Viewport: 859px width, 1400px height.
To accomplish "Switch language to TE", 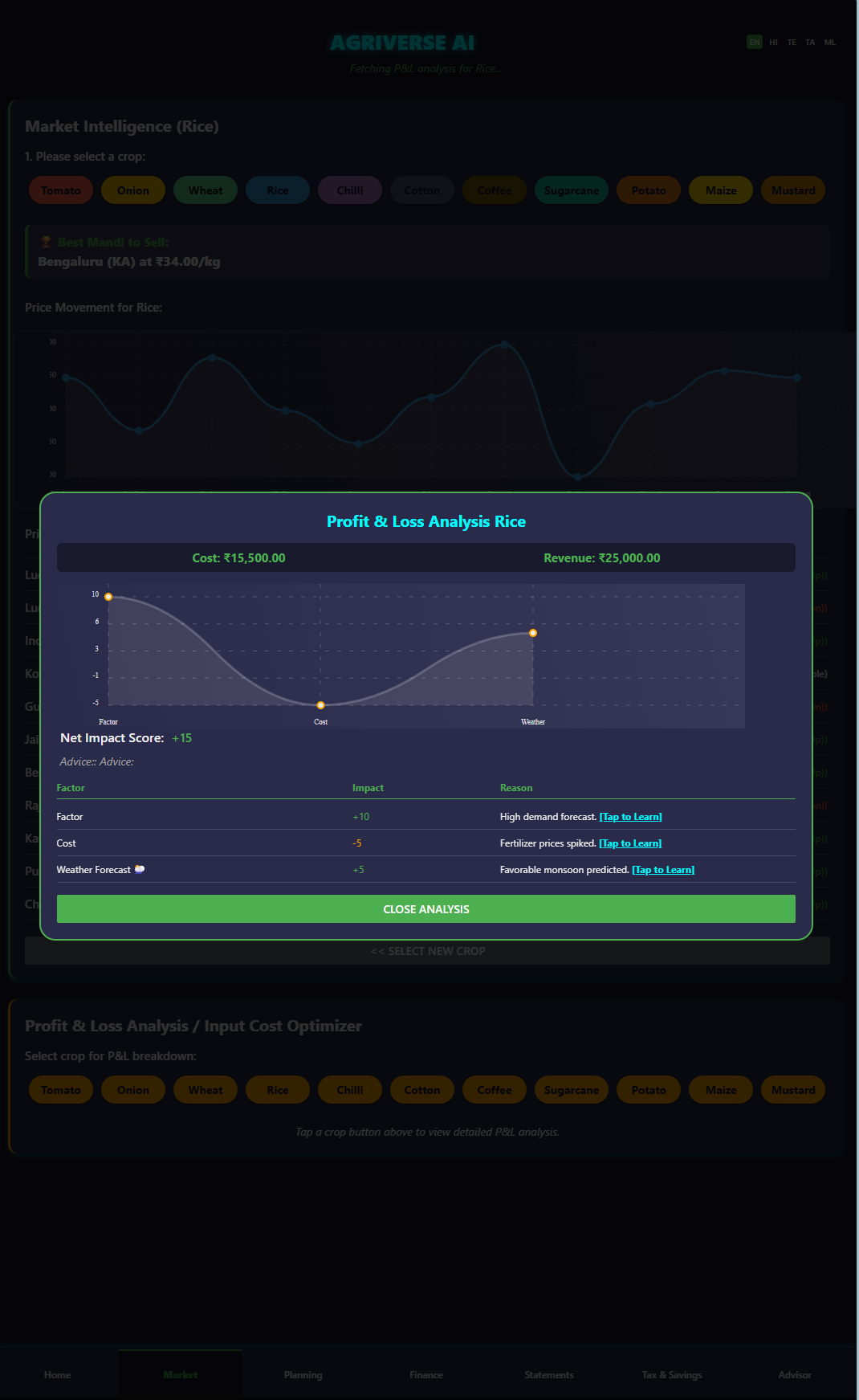I will pos(792,42).
